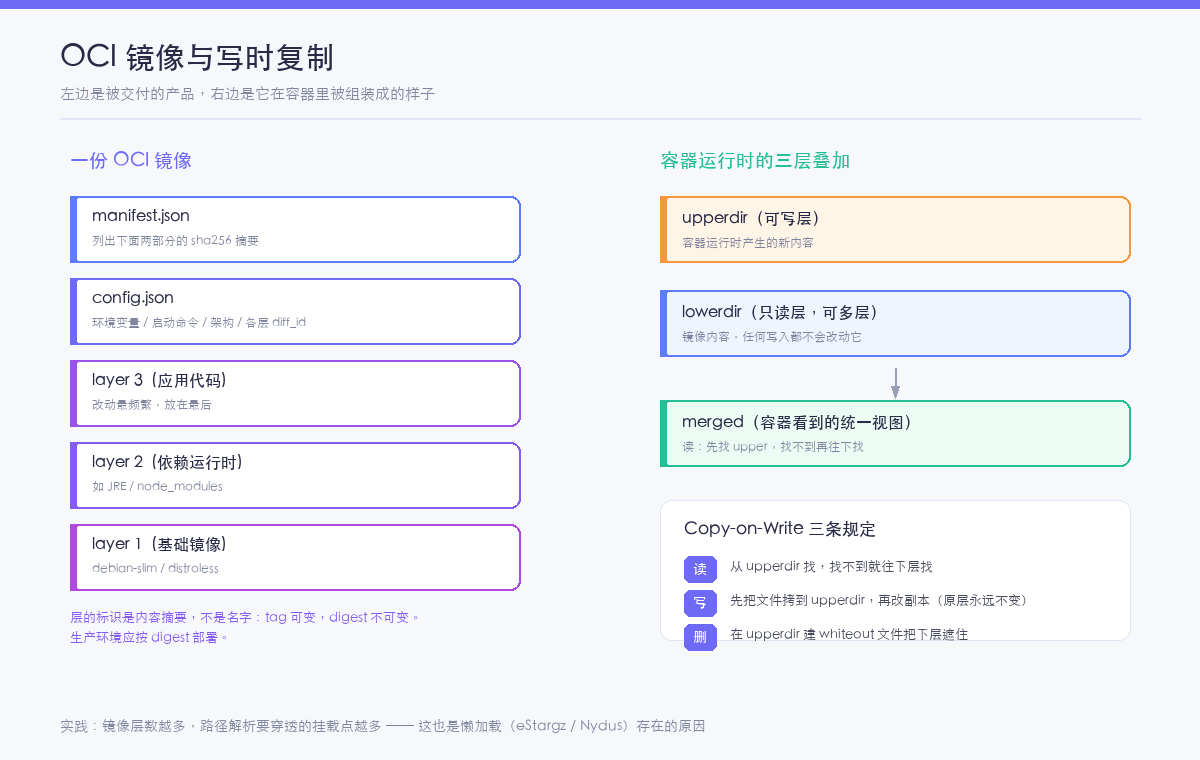Viewport: 1200px width, 760px height.
Task: Click the note 层的标识是内容摘要，不是名字
Action: click(163, 618)
